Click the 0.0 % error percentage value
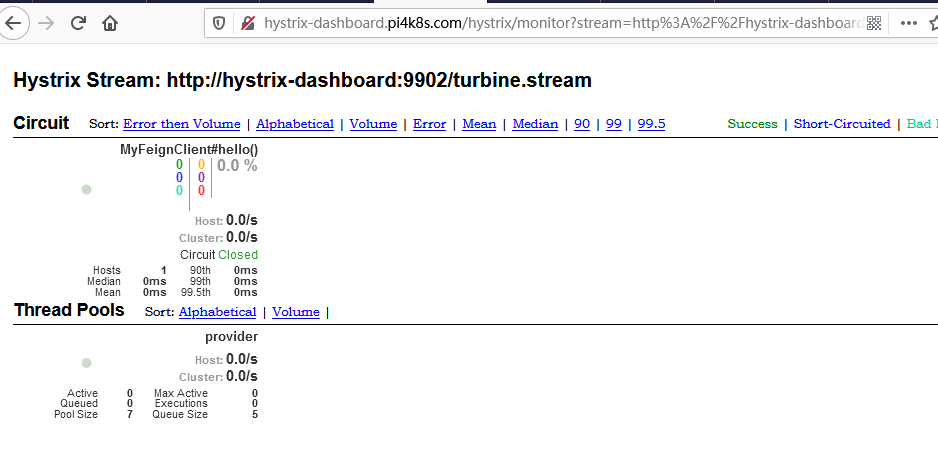938x465 pixels. pos(237,166)
